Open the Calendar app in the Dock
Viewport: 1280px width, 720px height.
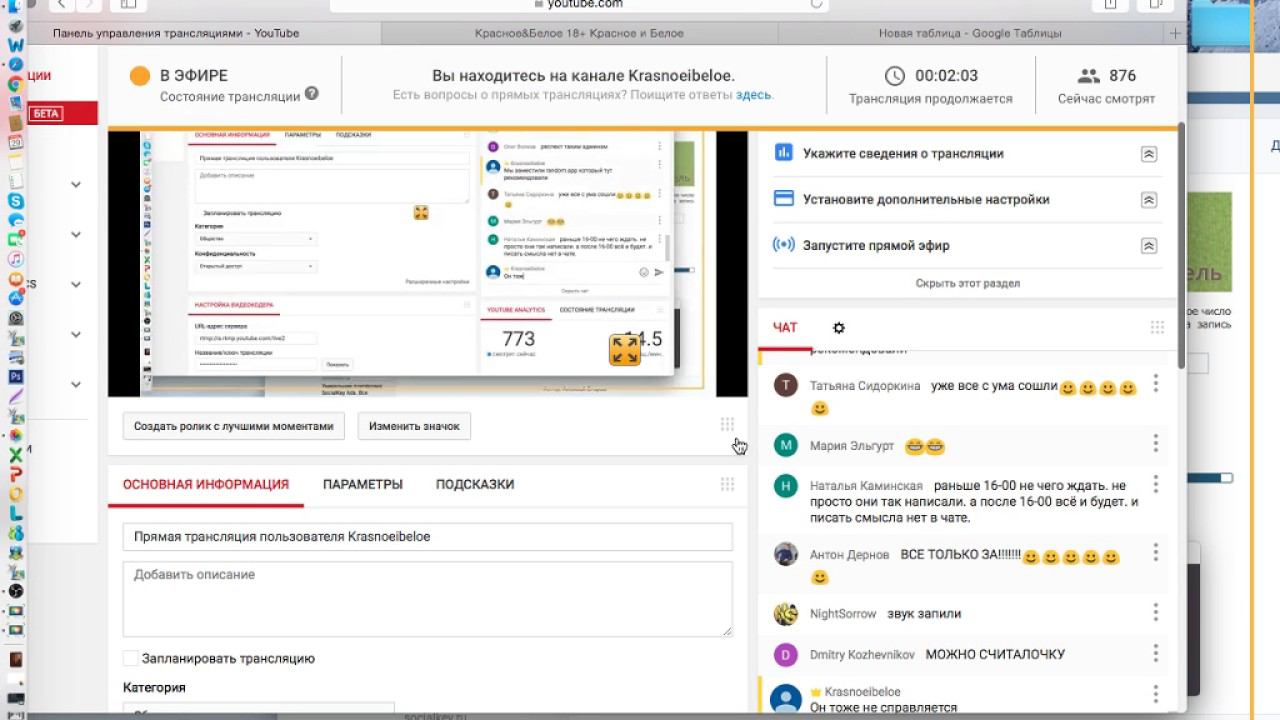pyautogui.click(x=16, y=143)
